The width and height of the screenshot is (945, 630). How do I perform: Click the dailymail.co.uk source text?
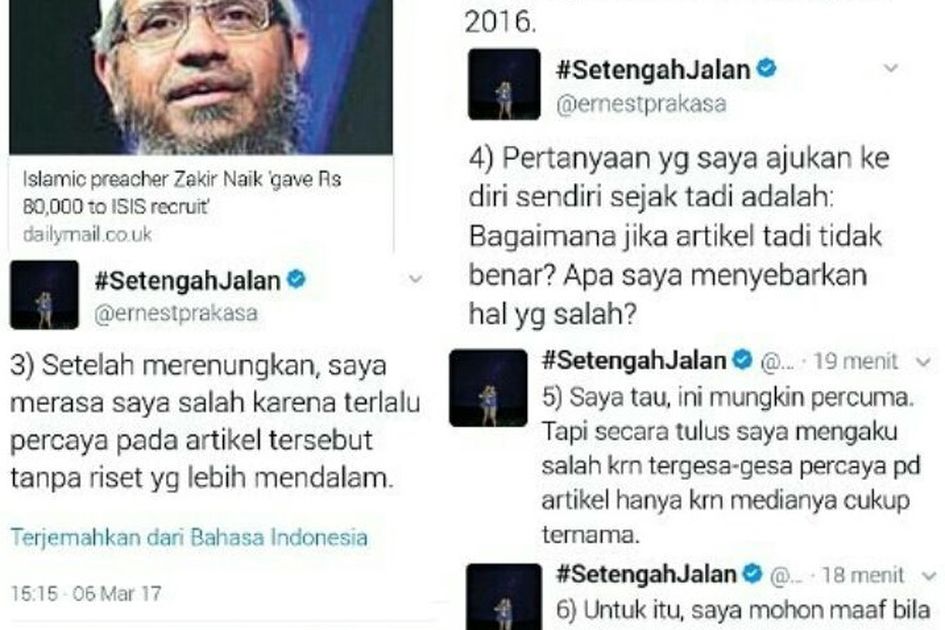point(87,234)
